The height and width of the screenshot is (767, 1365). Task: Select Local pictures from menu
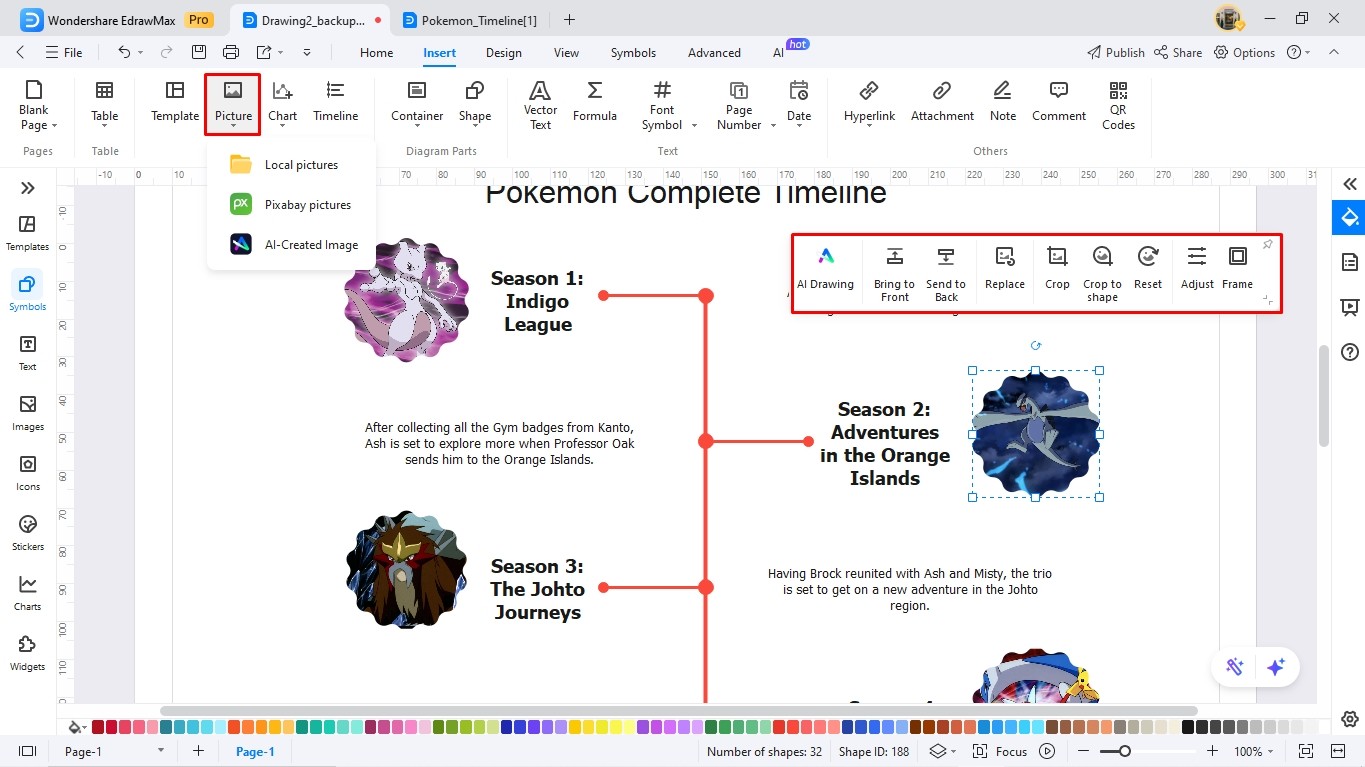coord(291,165)
